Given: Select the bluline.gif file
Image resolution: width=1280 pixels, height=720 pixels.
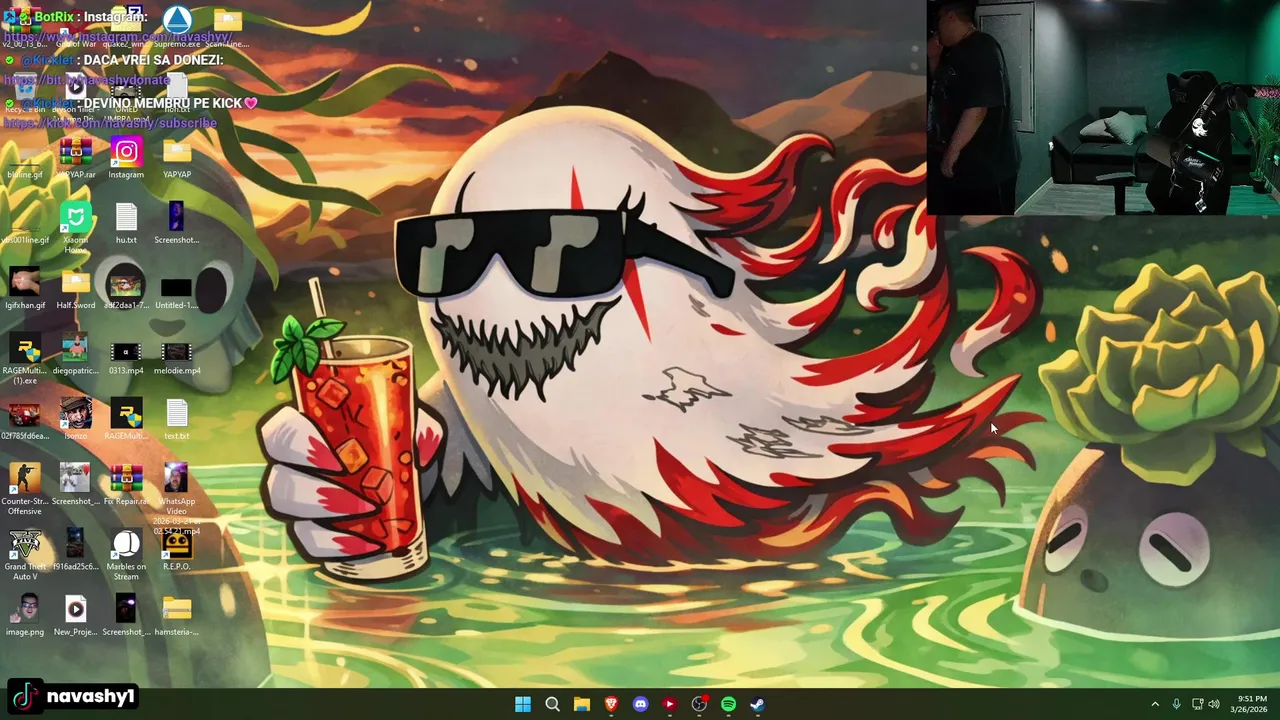Looking at the screenshot, I should (x=25, y=158).
